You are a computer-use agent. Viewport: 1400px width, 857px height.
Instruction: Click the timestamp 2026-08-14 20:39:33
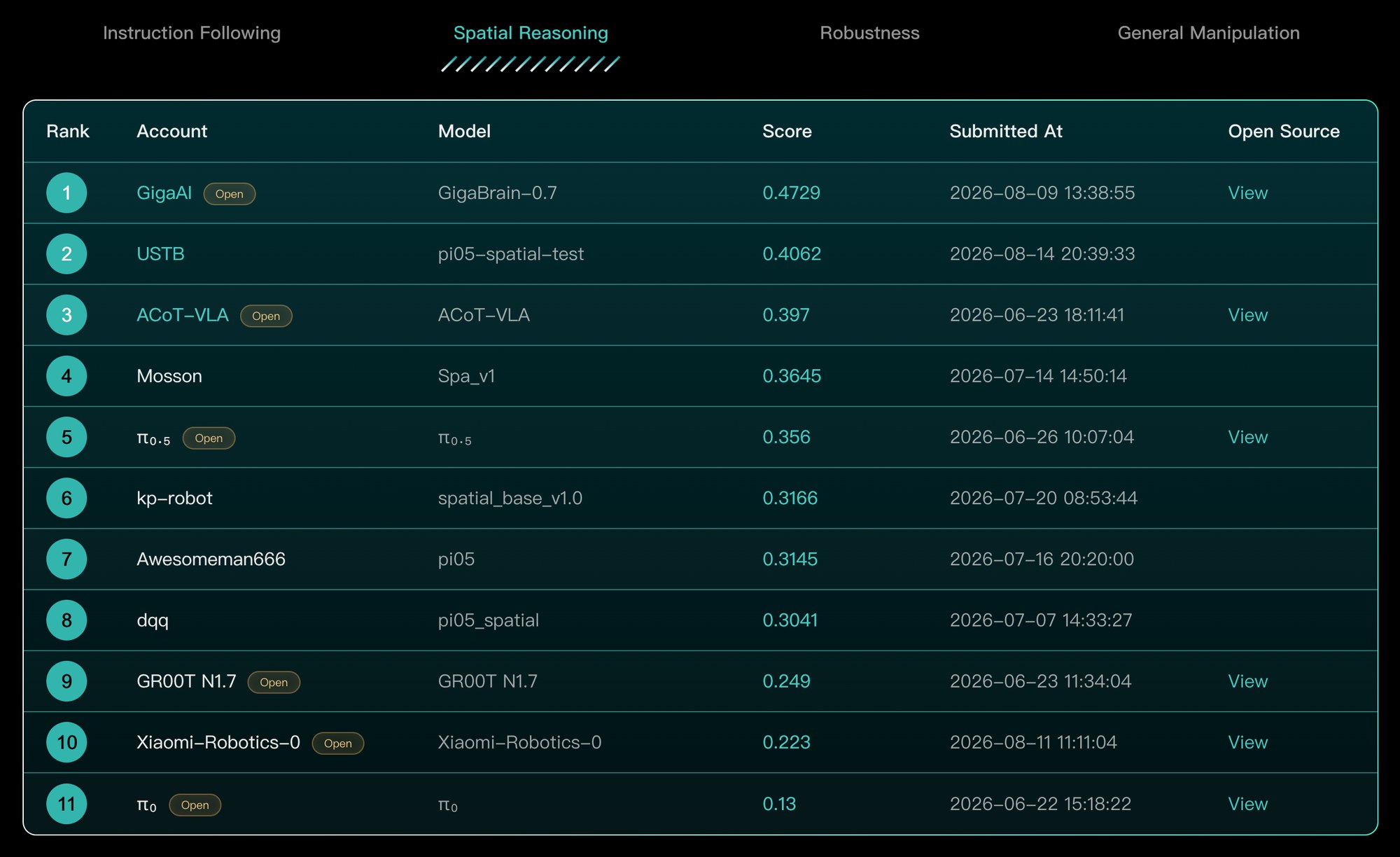[x=1042, y=254]
